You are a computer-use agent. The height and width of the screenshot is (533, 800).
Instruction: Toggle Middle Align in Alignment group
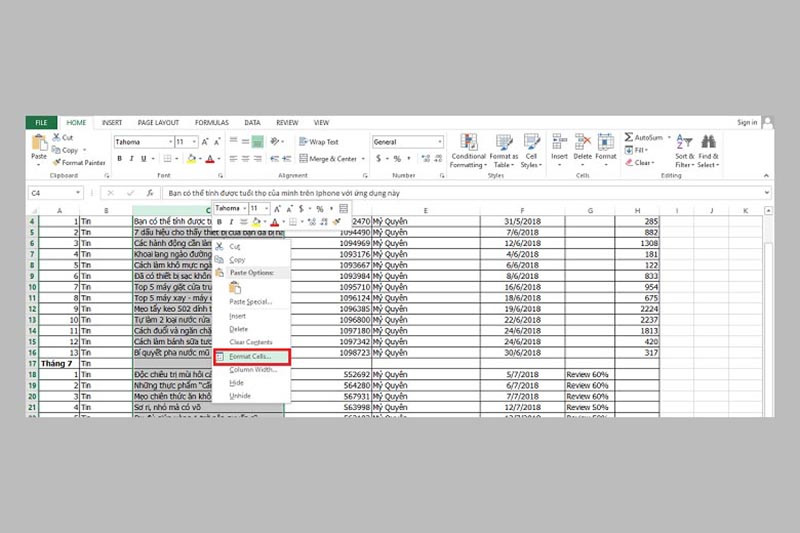tap(245, 141)
